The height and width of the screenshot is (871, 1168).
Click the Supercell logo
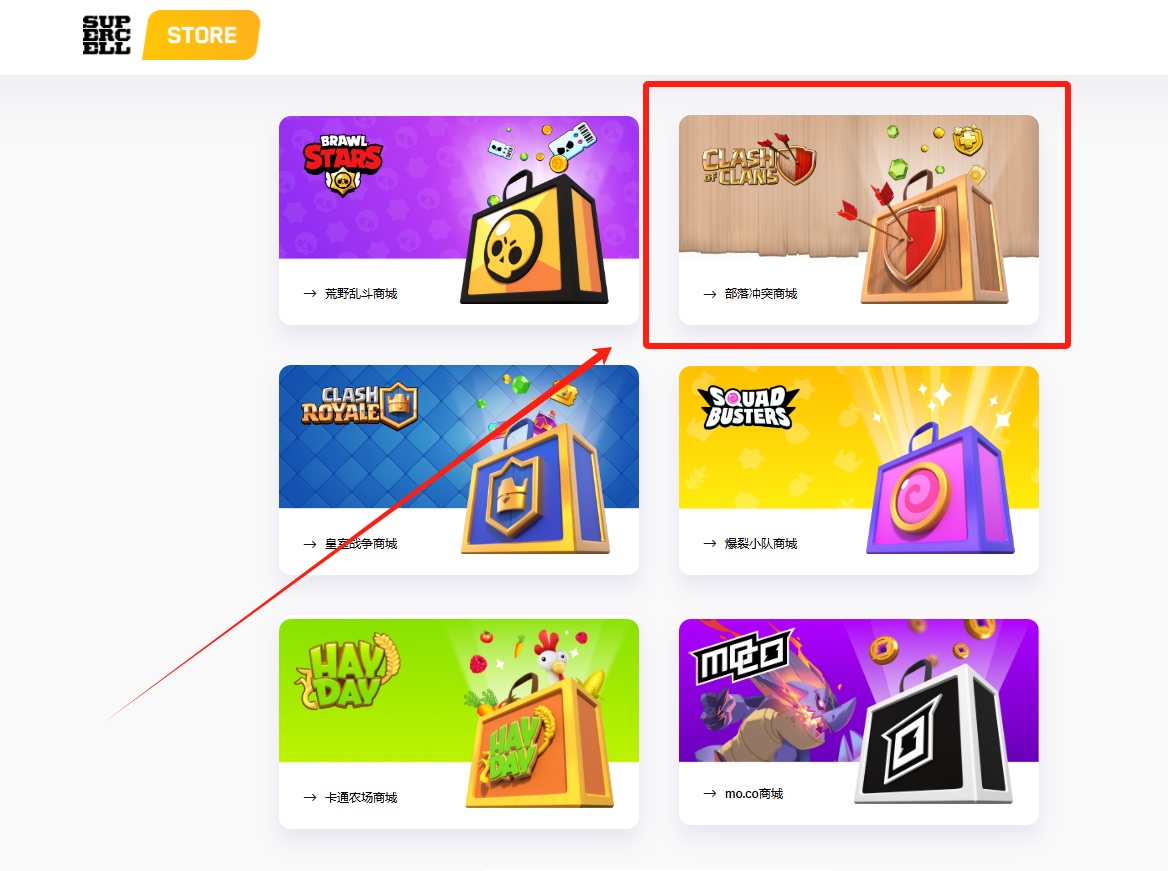pyautogui.click(x=107, y=35)
